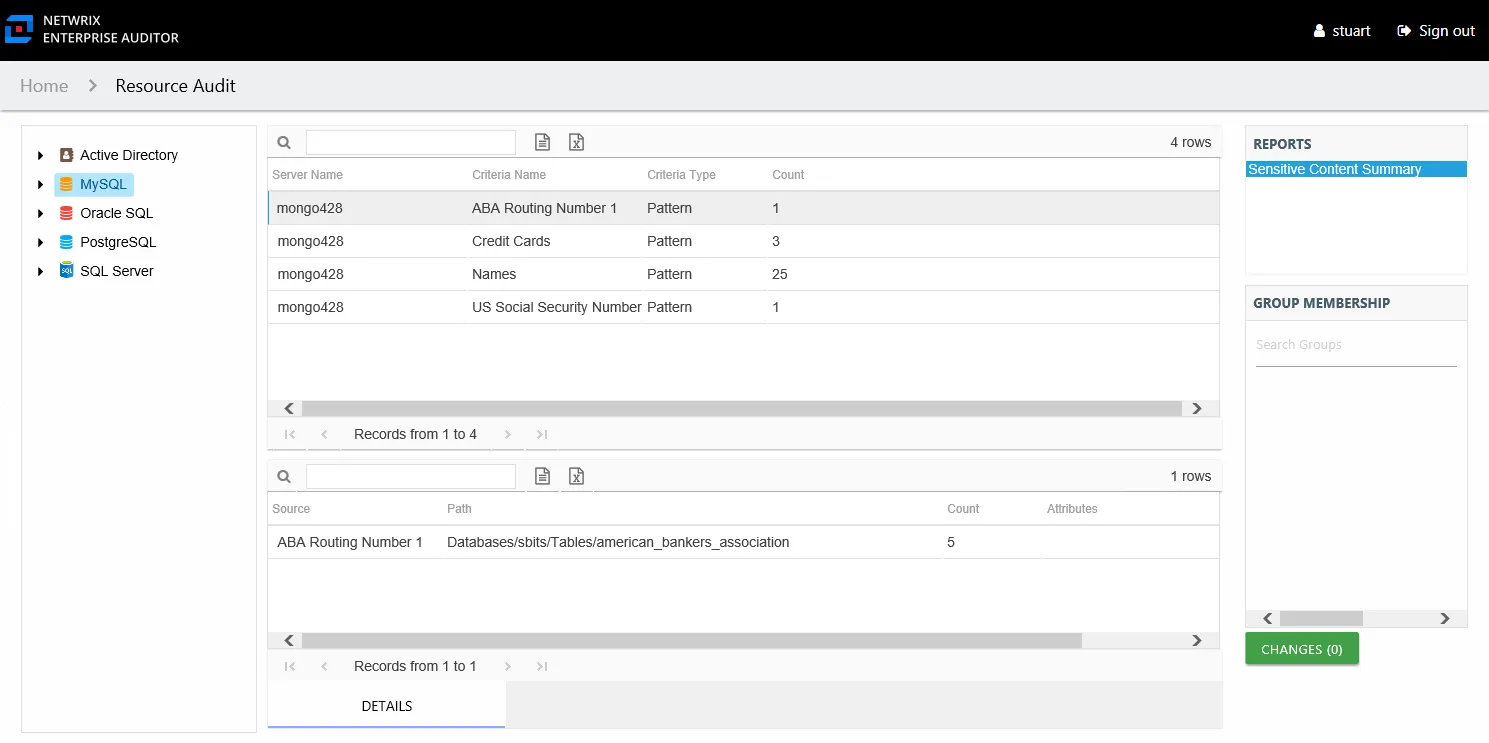Click Group Membership scrollbar right arrow
The height and width of the screenshot is (743, 1489).
pyautogui.click(x=1444, y=619)
